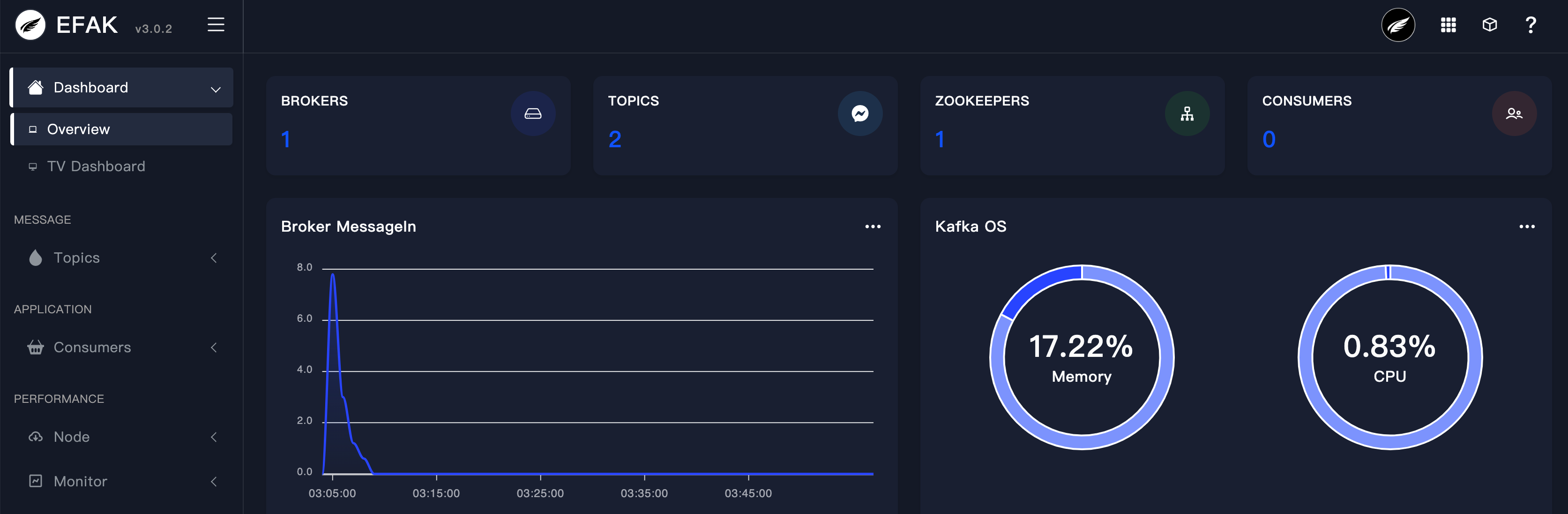Expand the Node performance submenu
1568x514 pixels.
click(x=213, y=437)
